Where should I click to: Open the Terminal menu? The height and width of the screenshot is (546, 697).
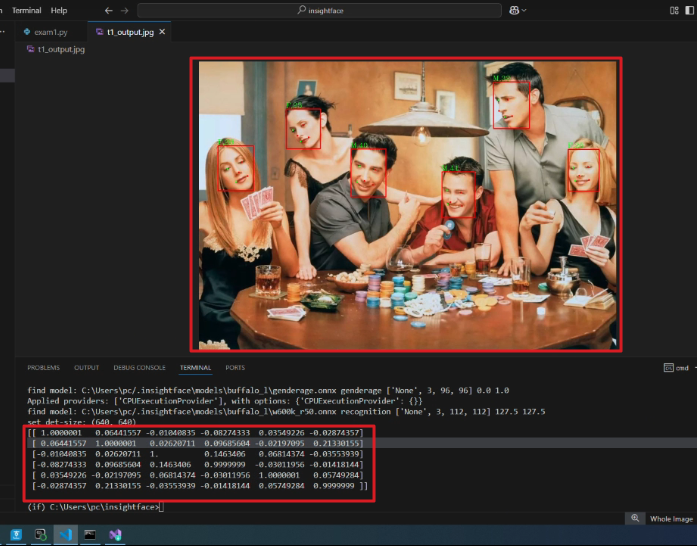pyautogui.click(x=26, y=10)
